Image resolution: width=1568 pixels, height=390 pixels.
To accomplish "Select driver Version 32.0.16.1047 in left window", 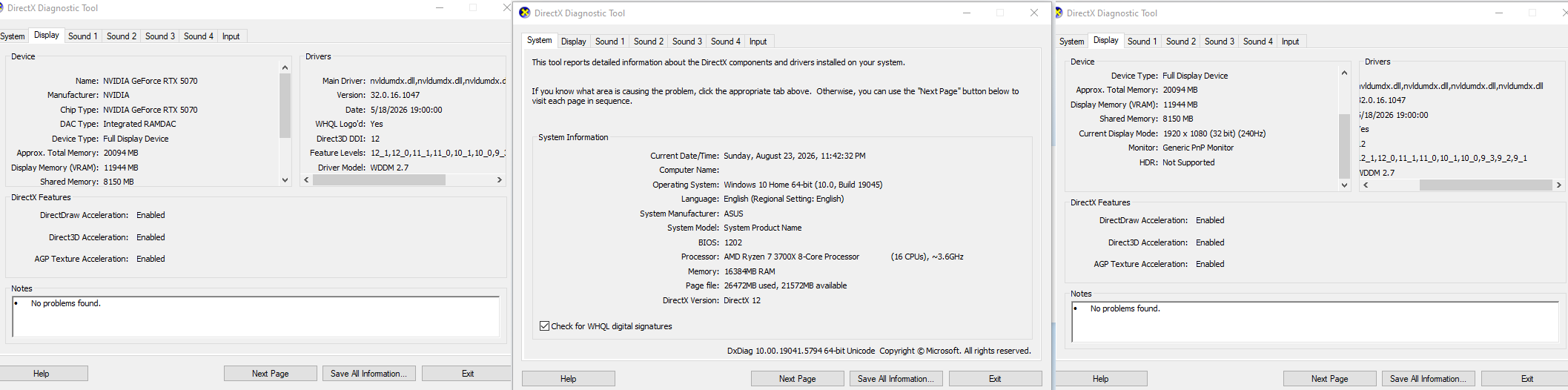I will pyautogui.click(x=395, y=95).
